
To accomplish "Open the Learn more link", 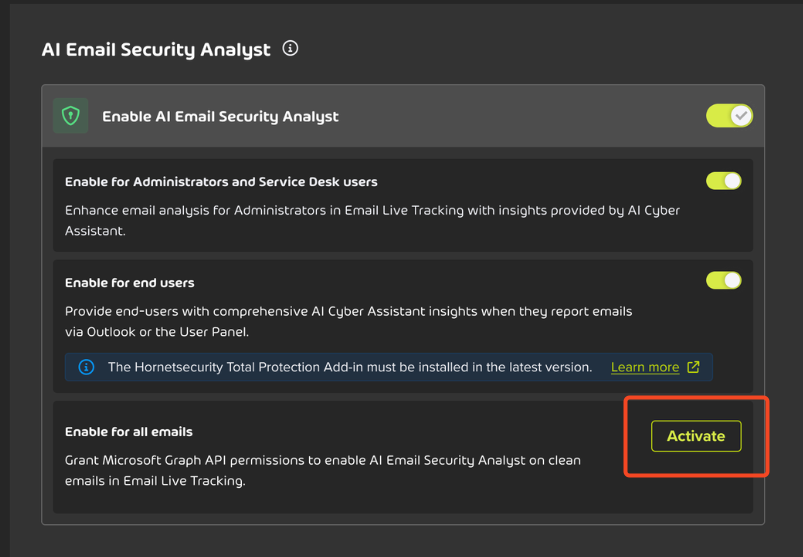I will coord(645,367).
